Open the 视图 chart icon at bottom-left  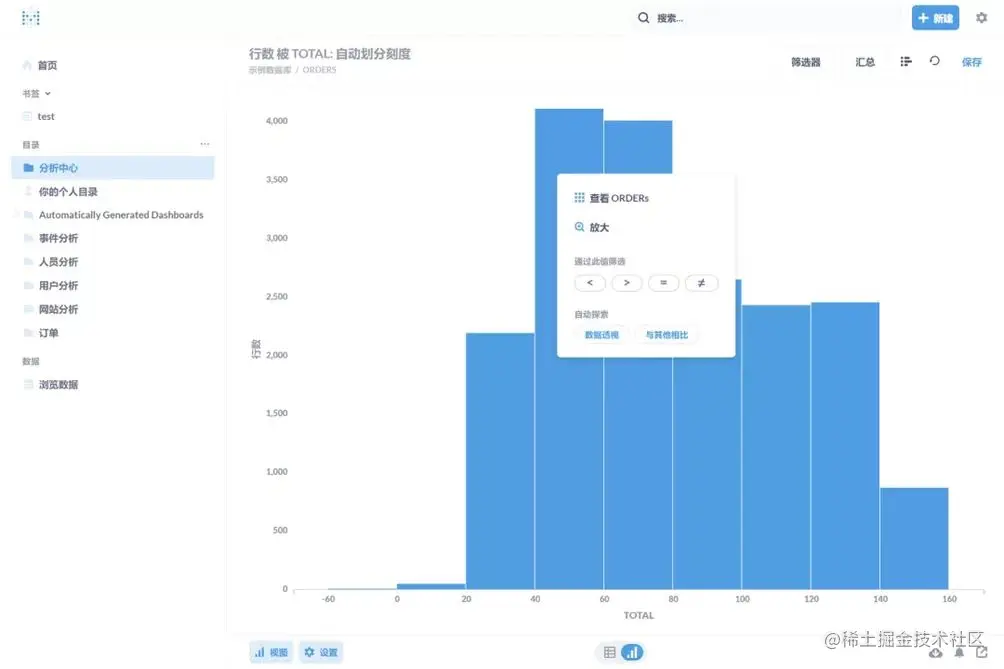point(269,650)
